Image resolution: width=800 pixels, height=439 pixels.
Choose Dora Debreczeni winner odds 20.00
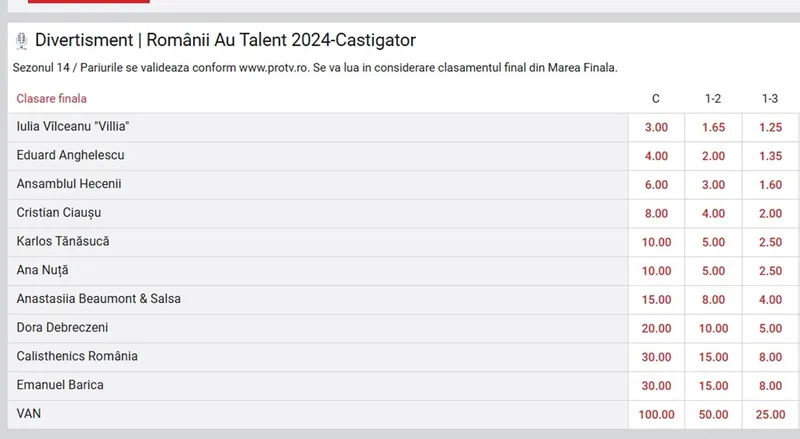656,328
